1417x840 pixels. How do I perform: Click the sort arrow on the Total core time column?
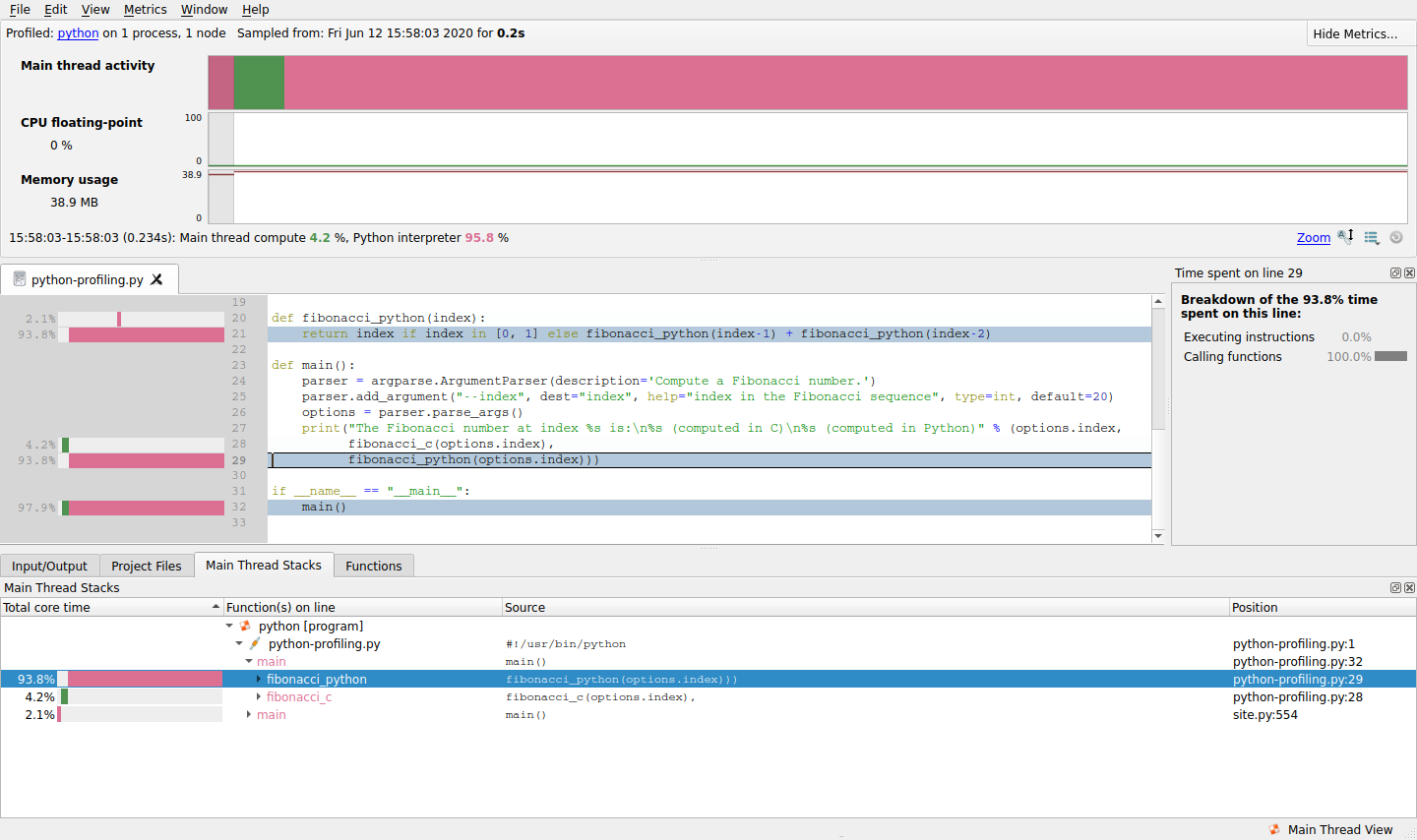[216, 607]
